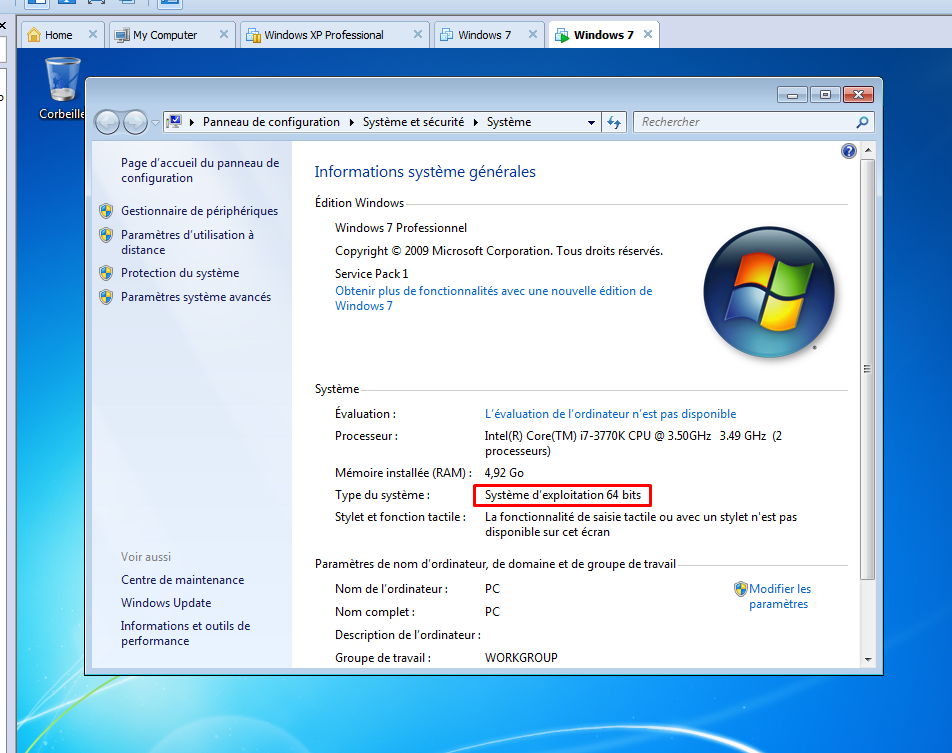952x753 pixels.
Task: Open Paramètres système avancés link
Action: pyautogui.click(x=196, y=297)
